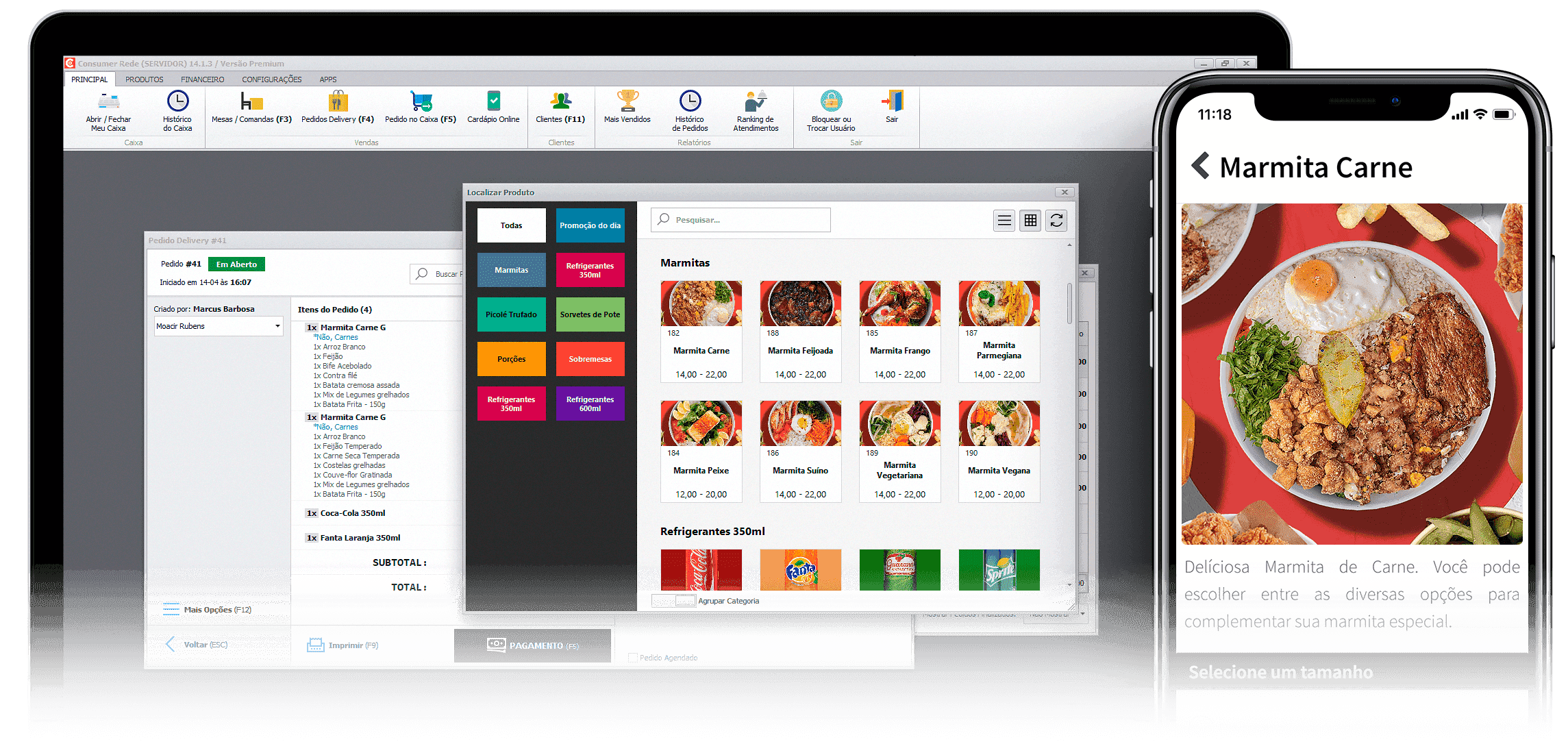Open Pedidos Delivery (F4)
The height and width of the screenshot is (755, 1568).
coord(338,108)
